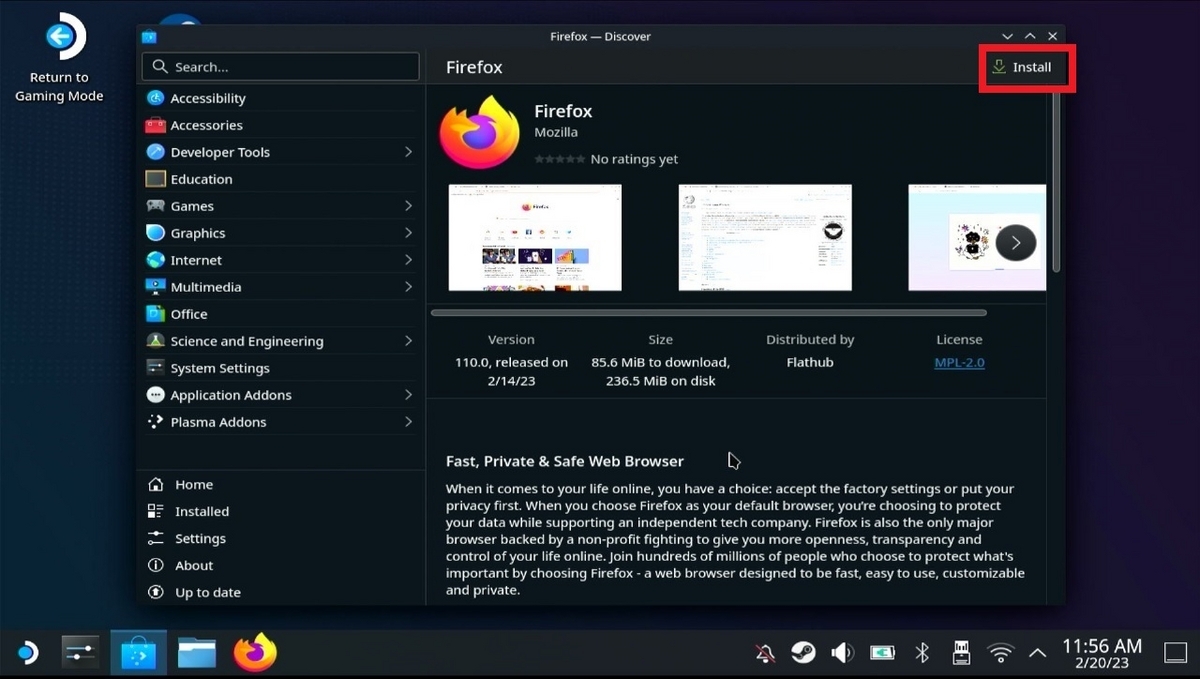
Task: Open the Wi-Fi network tray icon
Action: 1000,653
